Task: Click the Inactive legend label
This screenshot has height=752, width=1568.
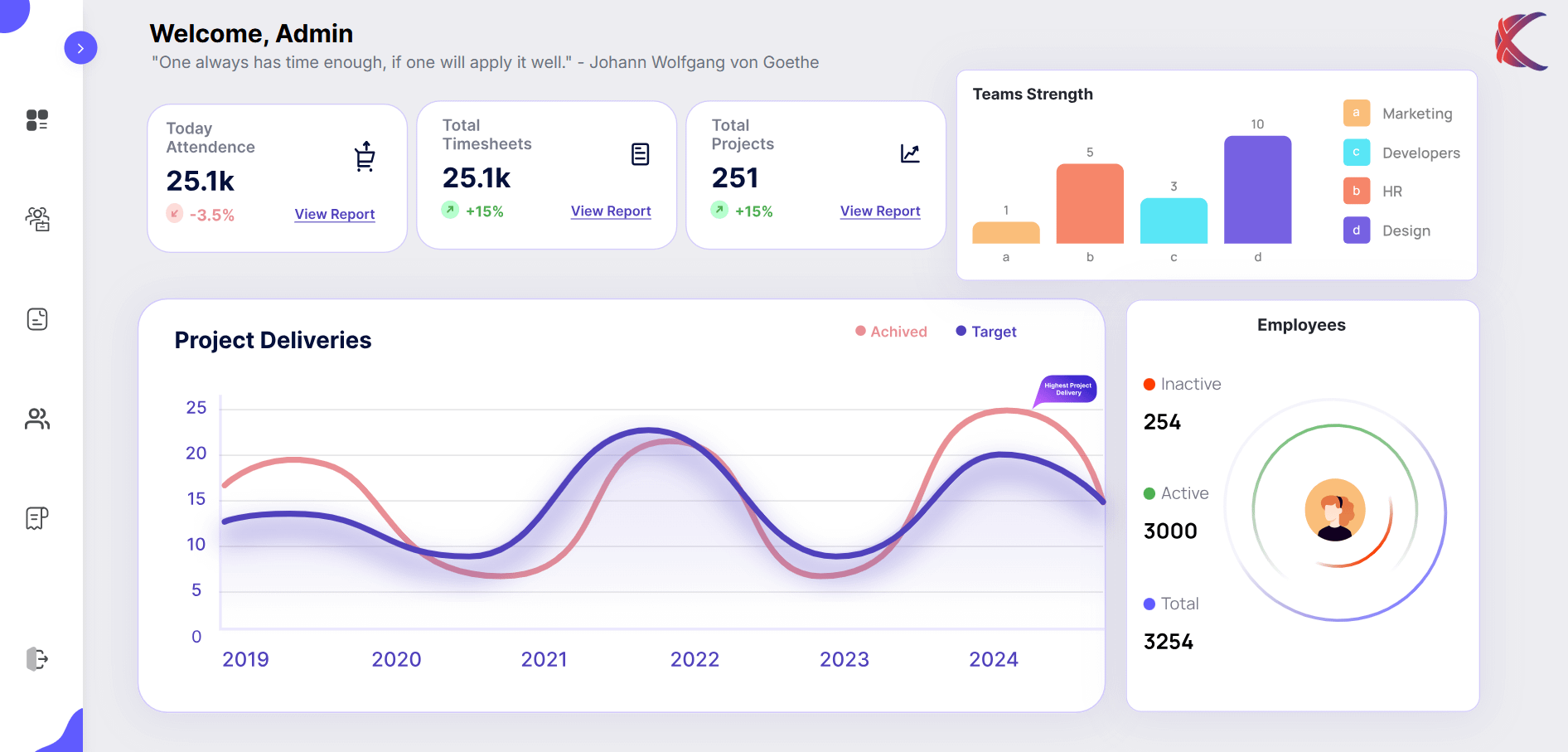Action: 1191,384
